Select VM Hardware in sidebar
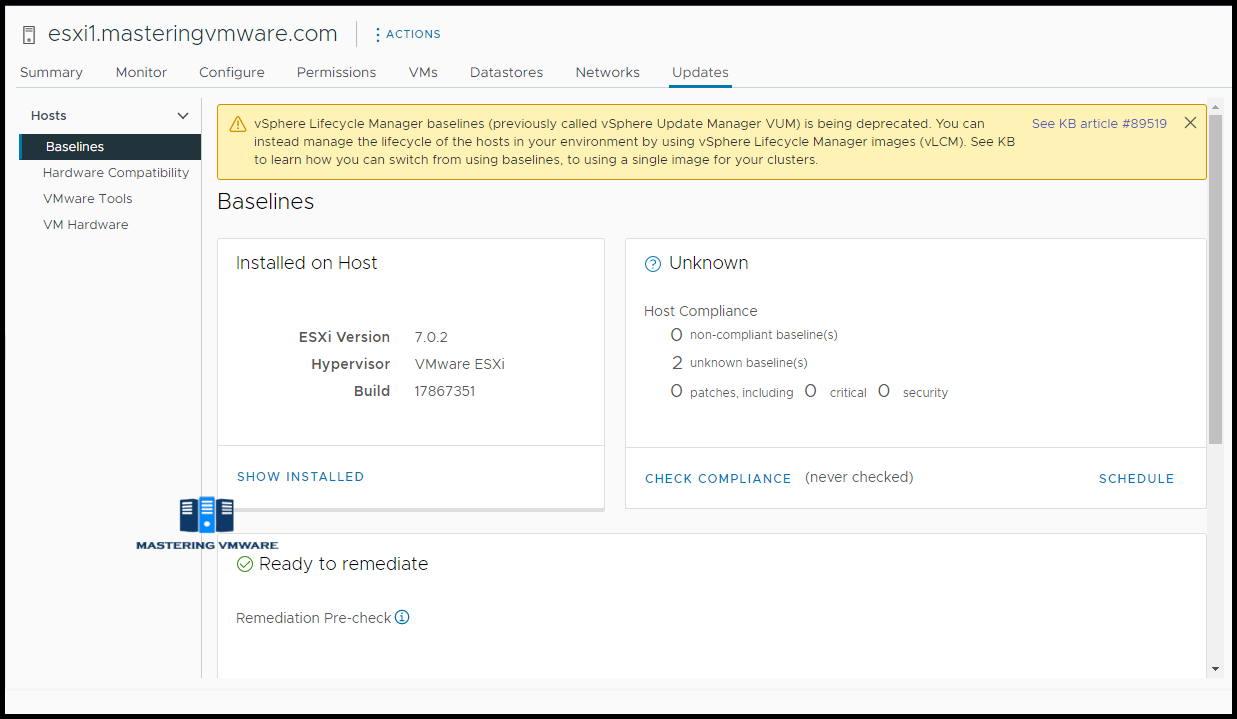 click(x=86, y=225)
